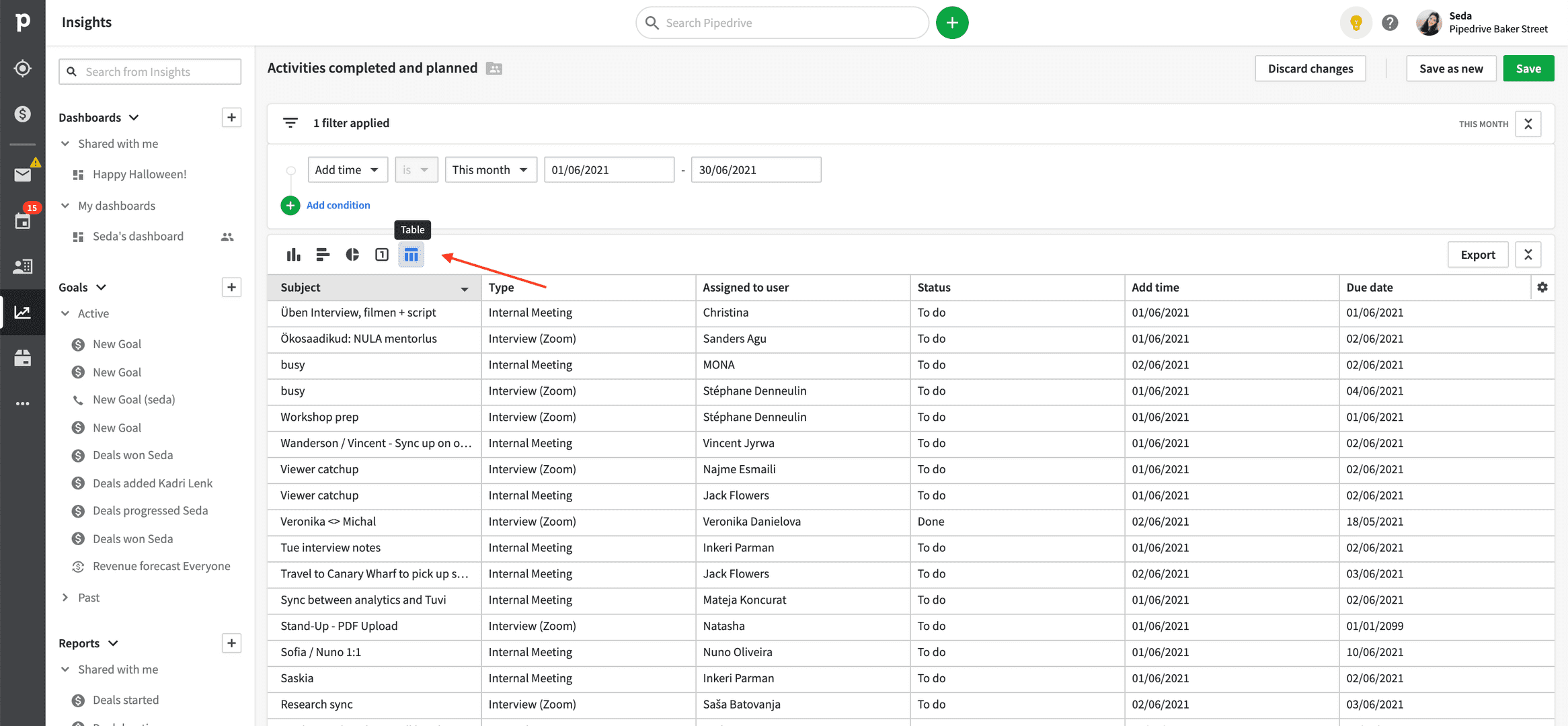Screen dimensions: 1568x726
Task: Click sharing people icon on Seda's dashboard
Action: pyautogui.click(x=227, y=237)
